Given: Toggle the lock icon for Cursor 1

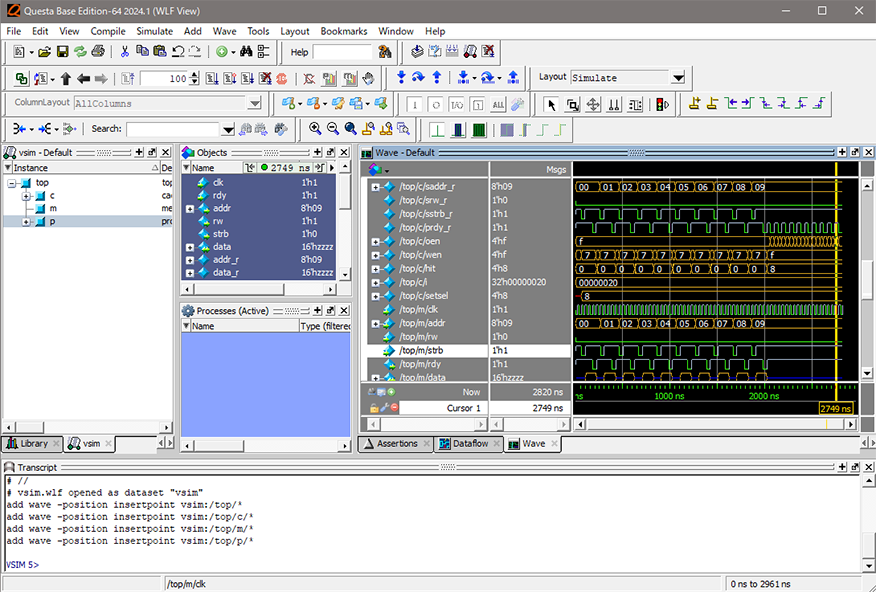Looking at the screenshot, I should click(x=374, y=408).
